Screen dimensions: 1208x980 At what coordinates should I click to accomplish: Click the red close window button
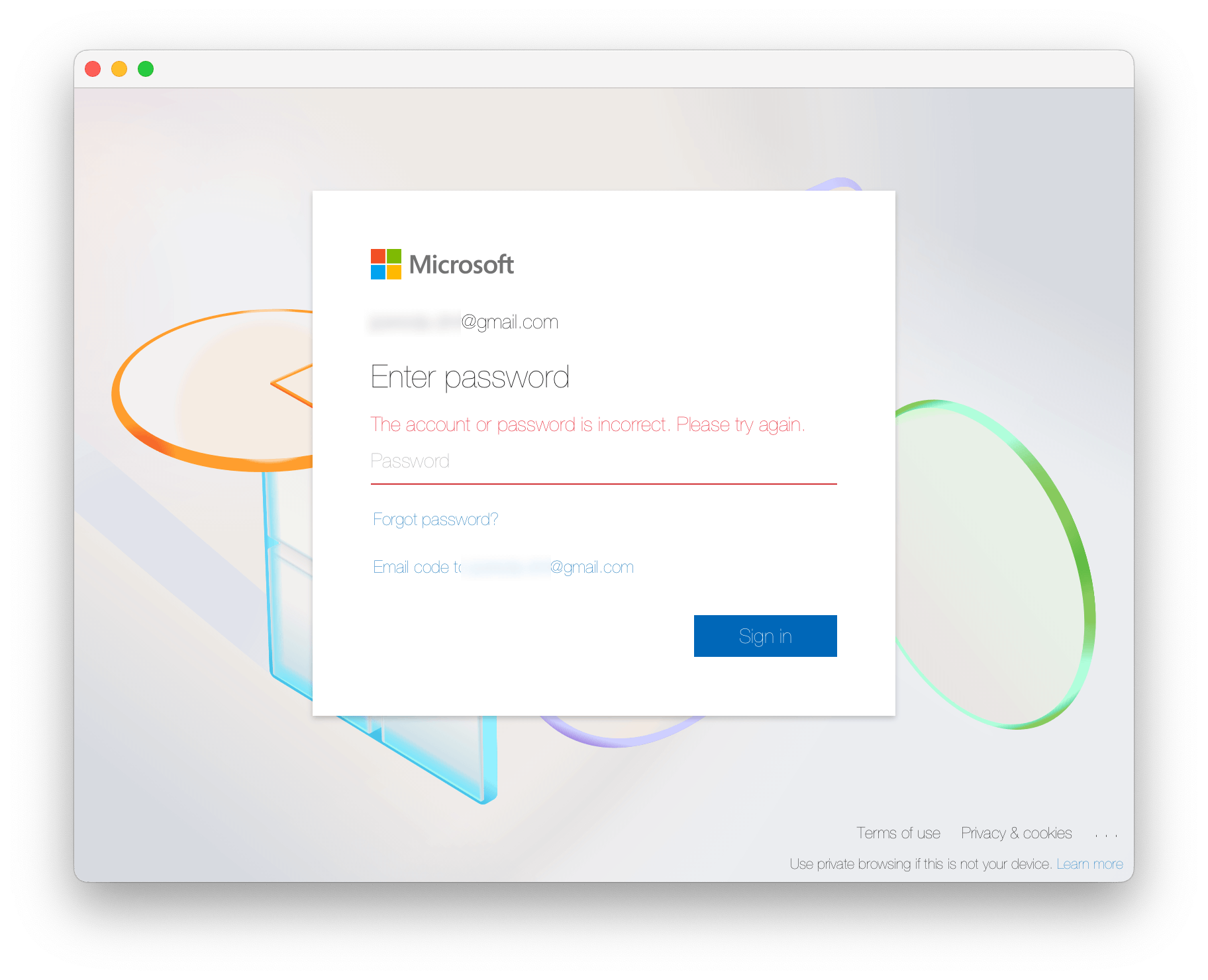pyautogui.click(x=93, y=69)
